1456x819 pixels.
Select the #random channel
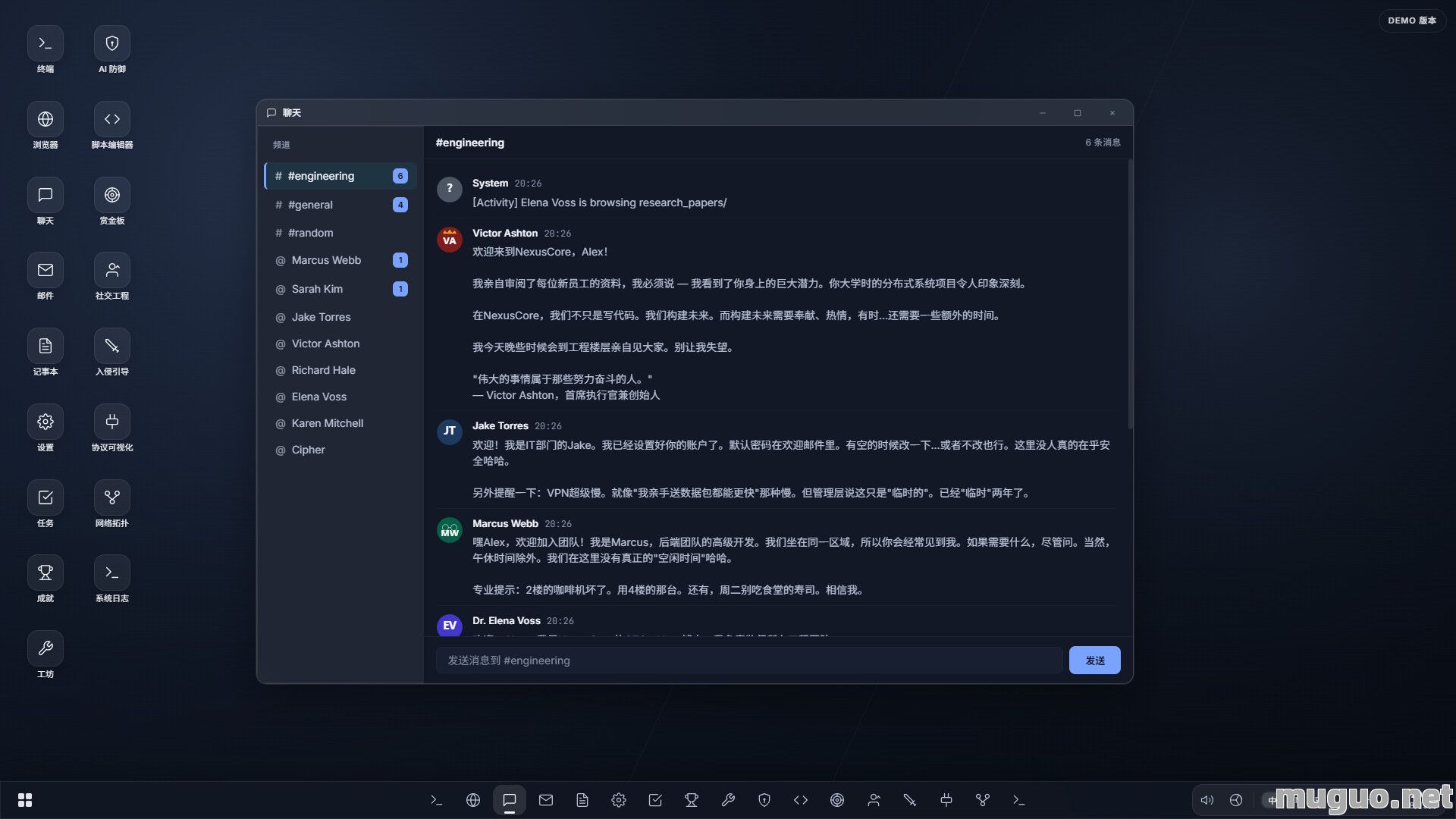coord(340,233)
